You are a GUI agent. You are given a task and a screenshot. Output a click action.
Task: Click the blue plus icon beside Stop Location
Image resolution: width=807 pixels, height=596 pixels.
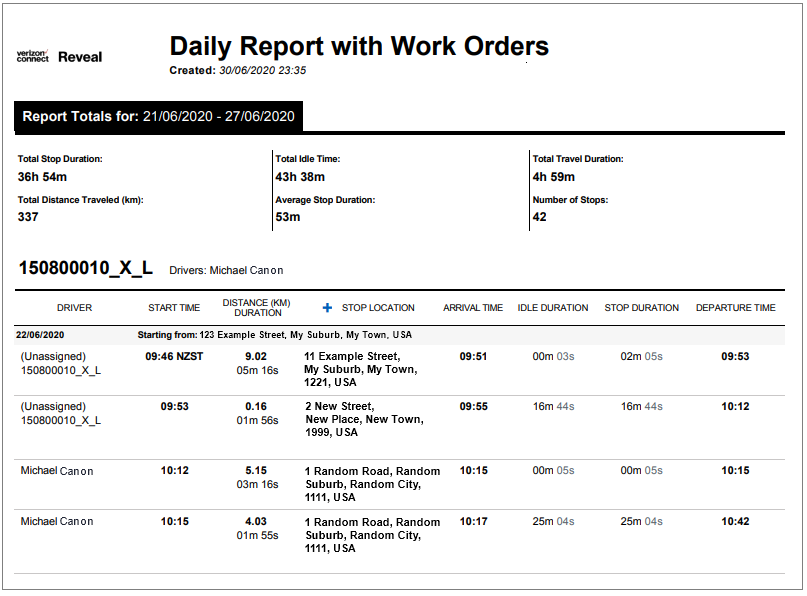tap(327, 308)
